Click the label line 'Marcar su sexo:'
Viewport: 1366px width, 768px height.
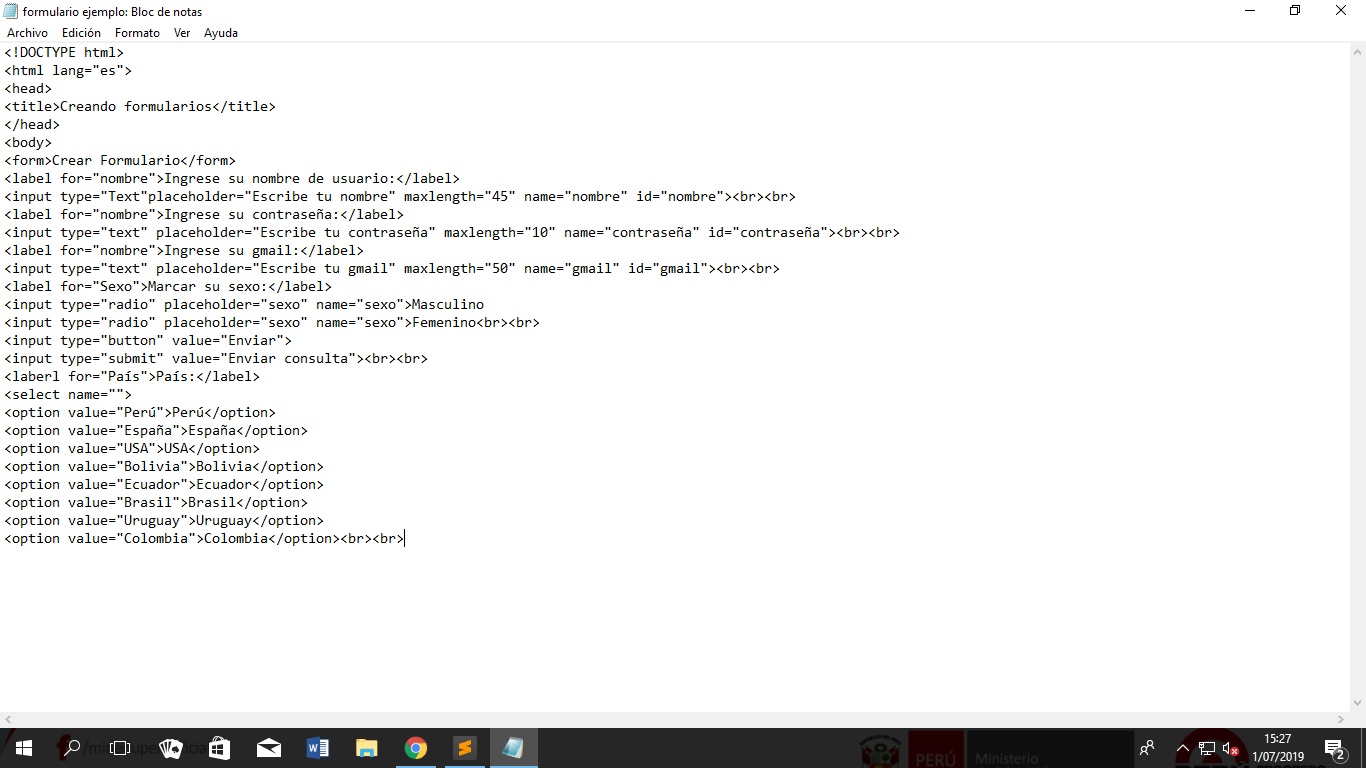click(x=168, y=286)
